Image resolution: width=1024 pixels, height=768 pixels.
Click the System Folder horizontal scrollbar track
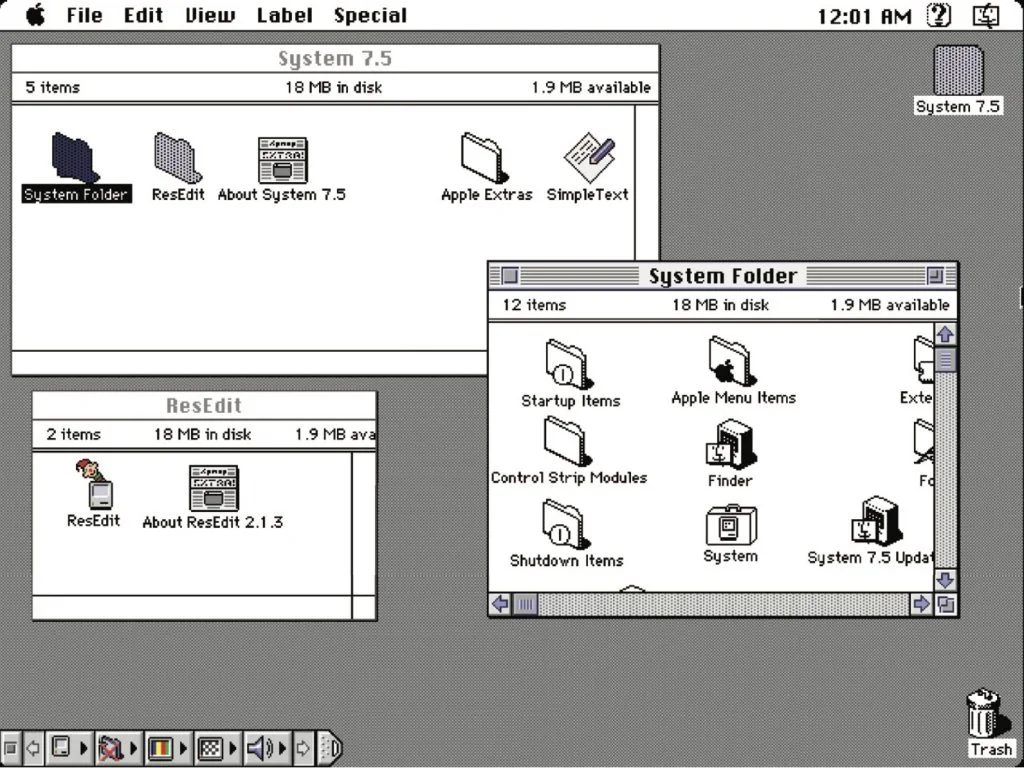pyautogui.click(x=720, y=604)
